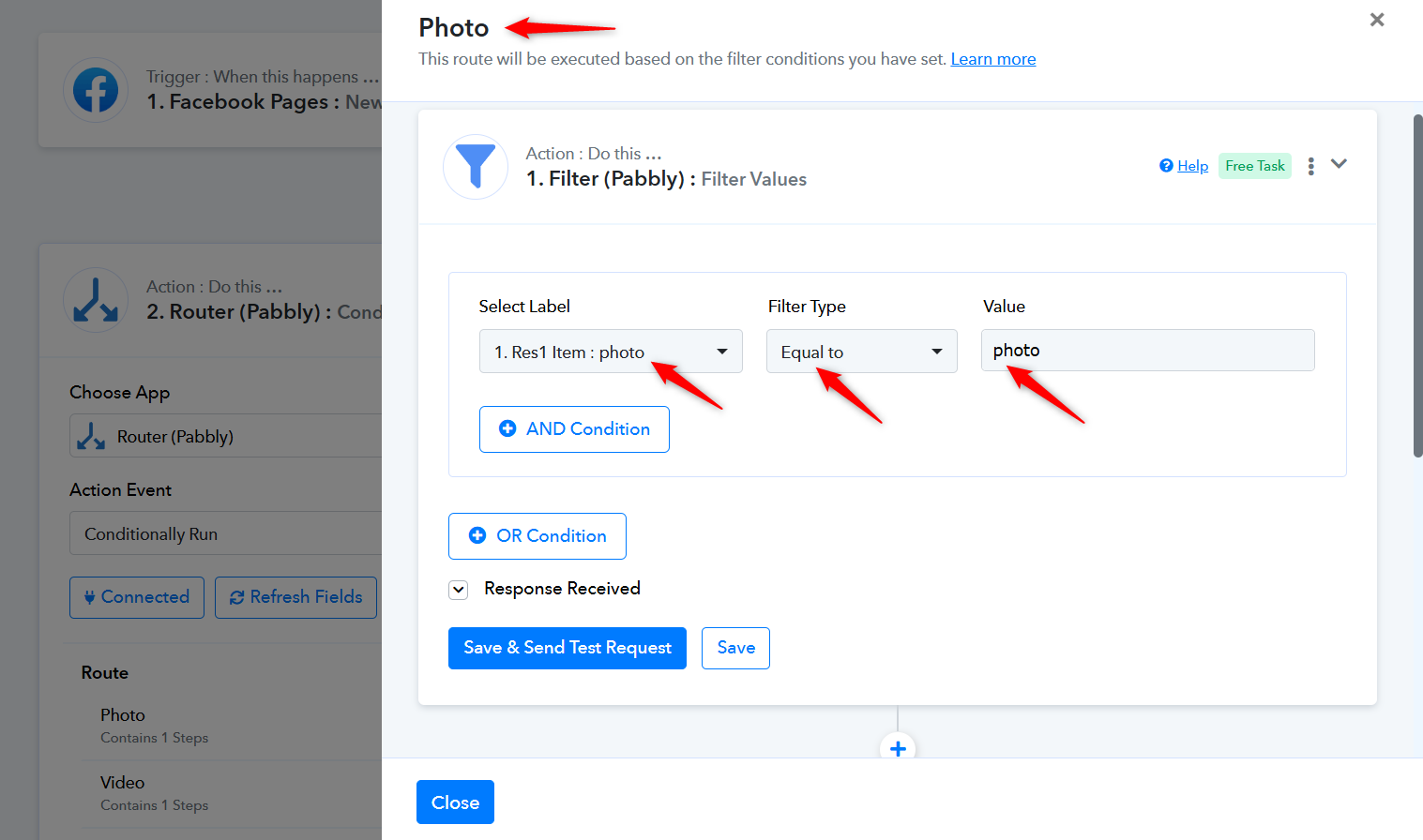1423x840 pixels.
Task: Click the panel's vertical scrollbar
Action: 1416,286
